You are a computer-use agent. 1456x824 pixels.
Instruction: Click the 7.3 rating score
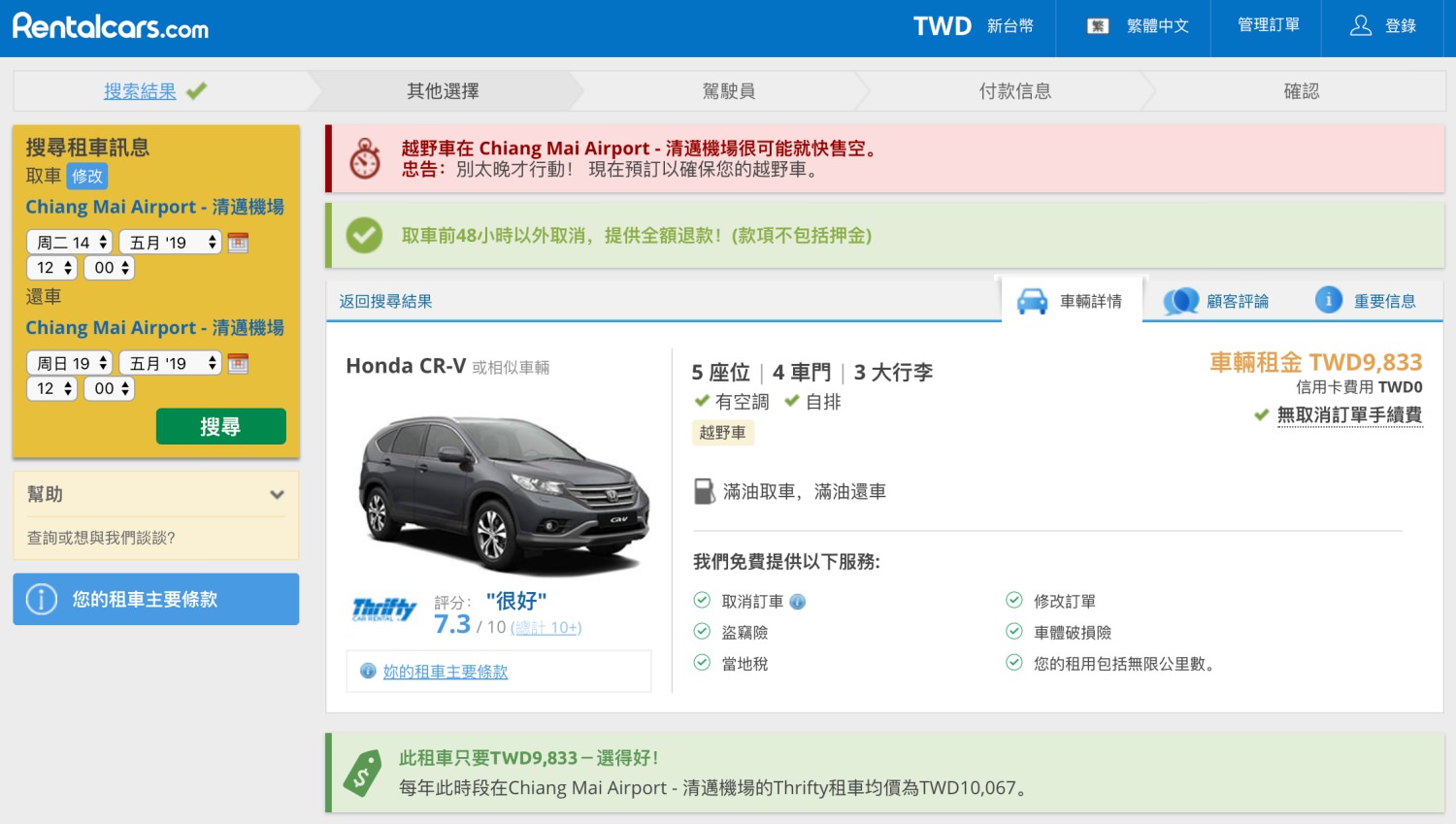click(452, 624)
